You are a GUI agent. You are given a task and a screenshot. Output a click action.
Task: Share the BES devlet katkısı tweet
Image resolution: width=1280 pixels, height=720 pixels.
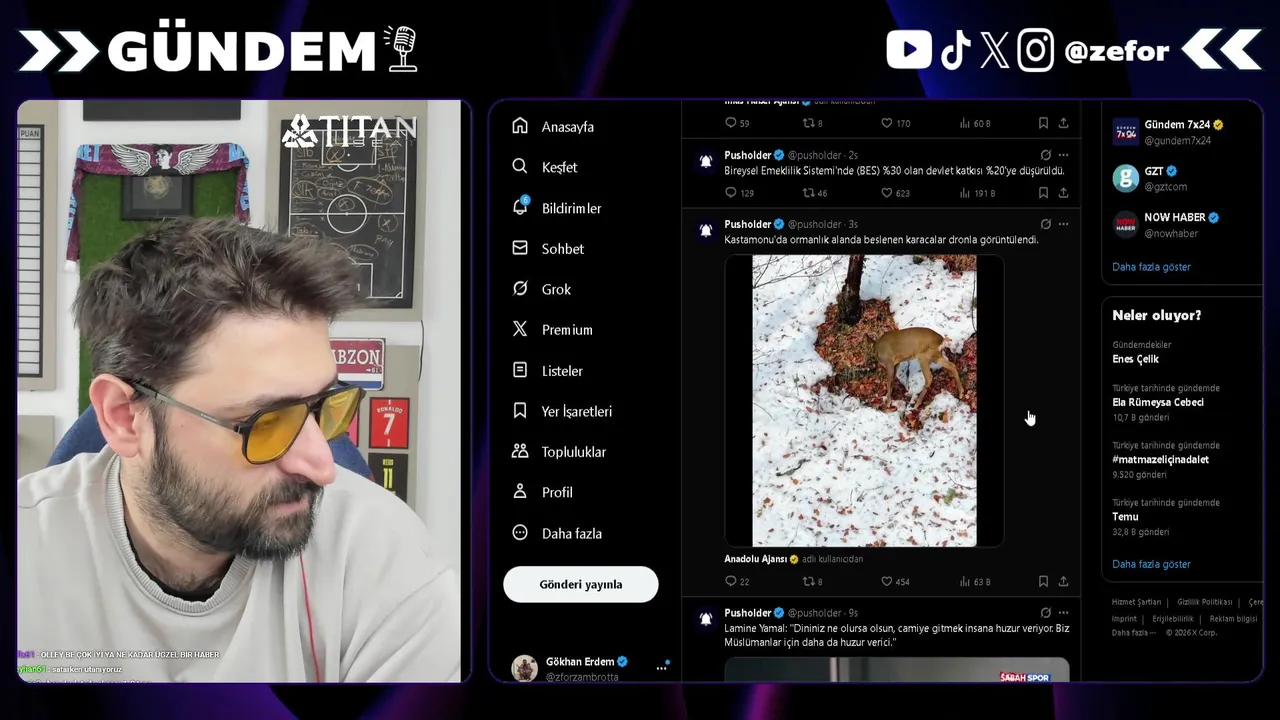point(1063,193)
